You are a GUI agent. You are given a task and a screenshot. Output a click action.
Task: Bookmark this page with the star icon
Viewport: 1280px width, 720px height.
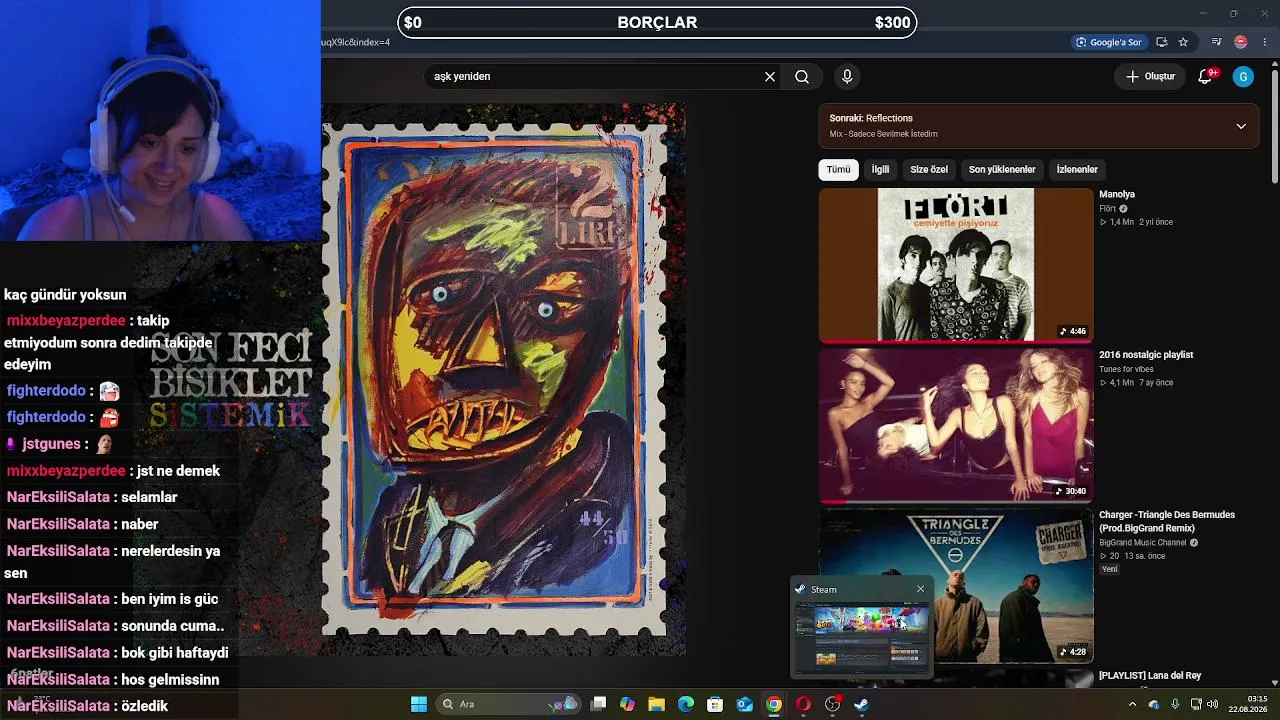click(1183, 42)
